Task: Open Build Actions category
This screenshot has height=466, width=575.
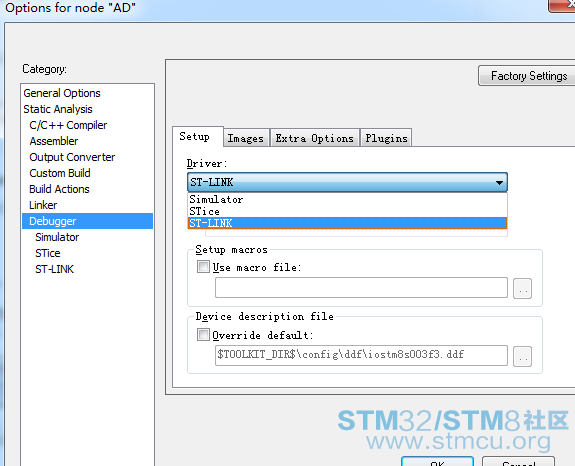Action: coord(59,189)
